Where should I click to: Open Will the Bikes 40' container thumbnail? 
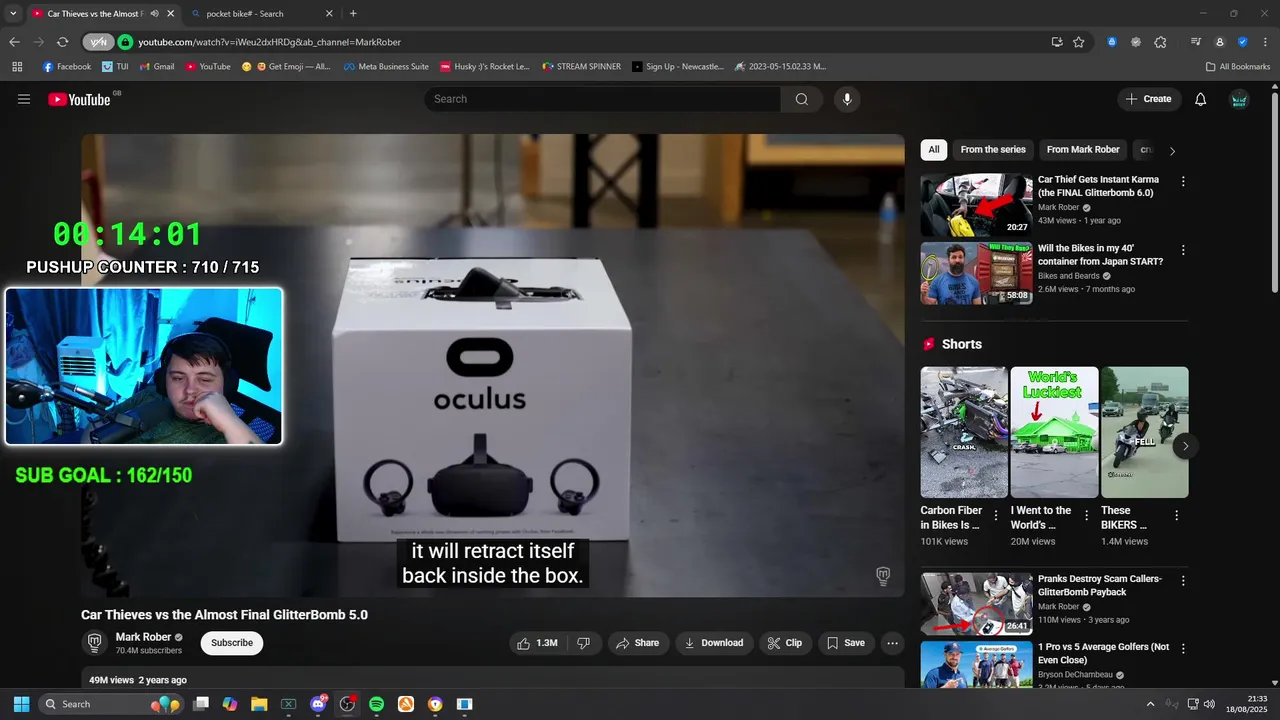976,273
